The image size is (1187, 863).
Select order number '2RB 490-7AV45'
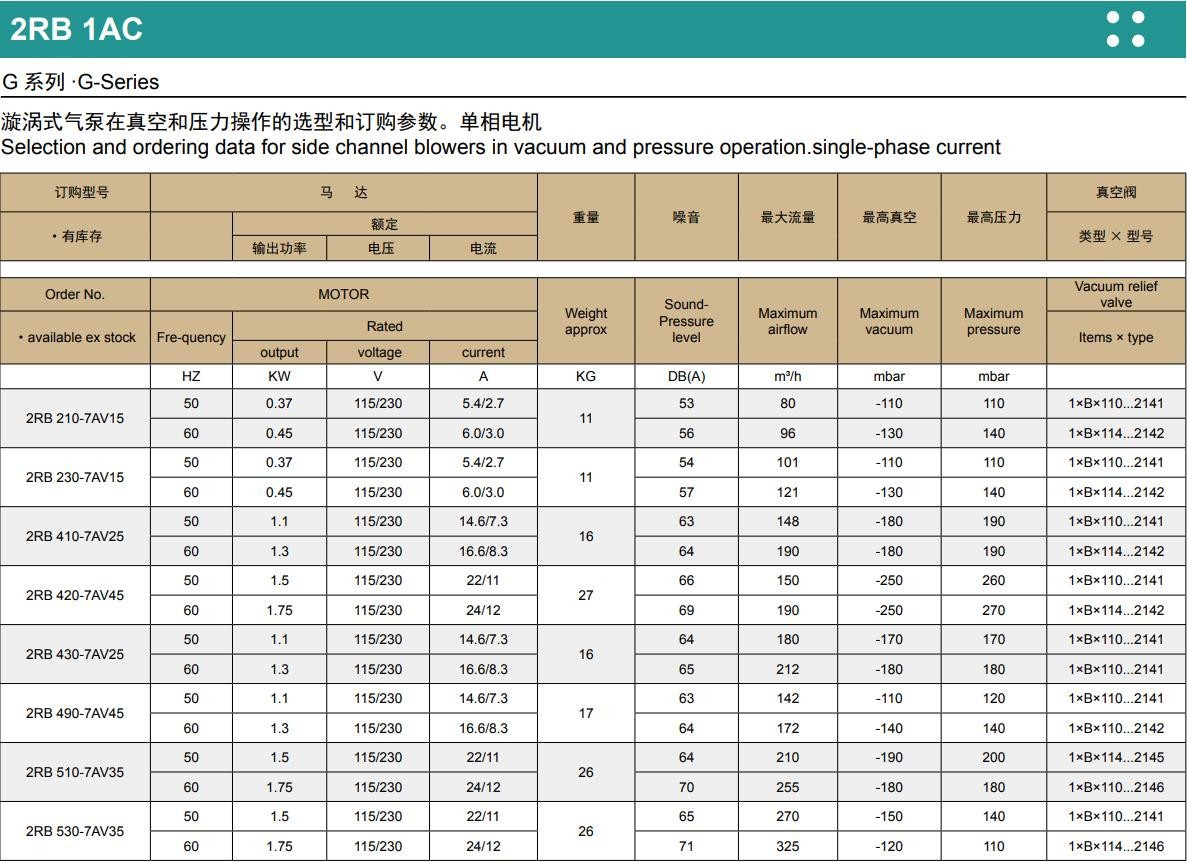(75, 713)
